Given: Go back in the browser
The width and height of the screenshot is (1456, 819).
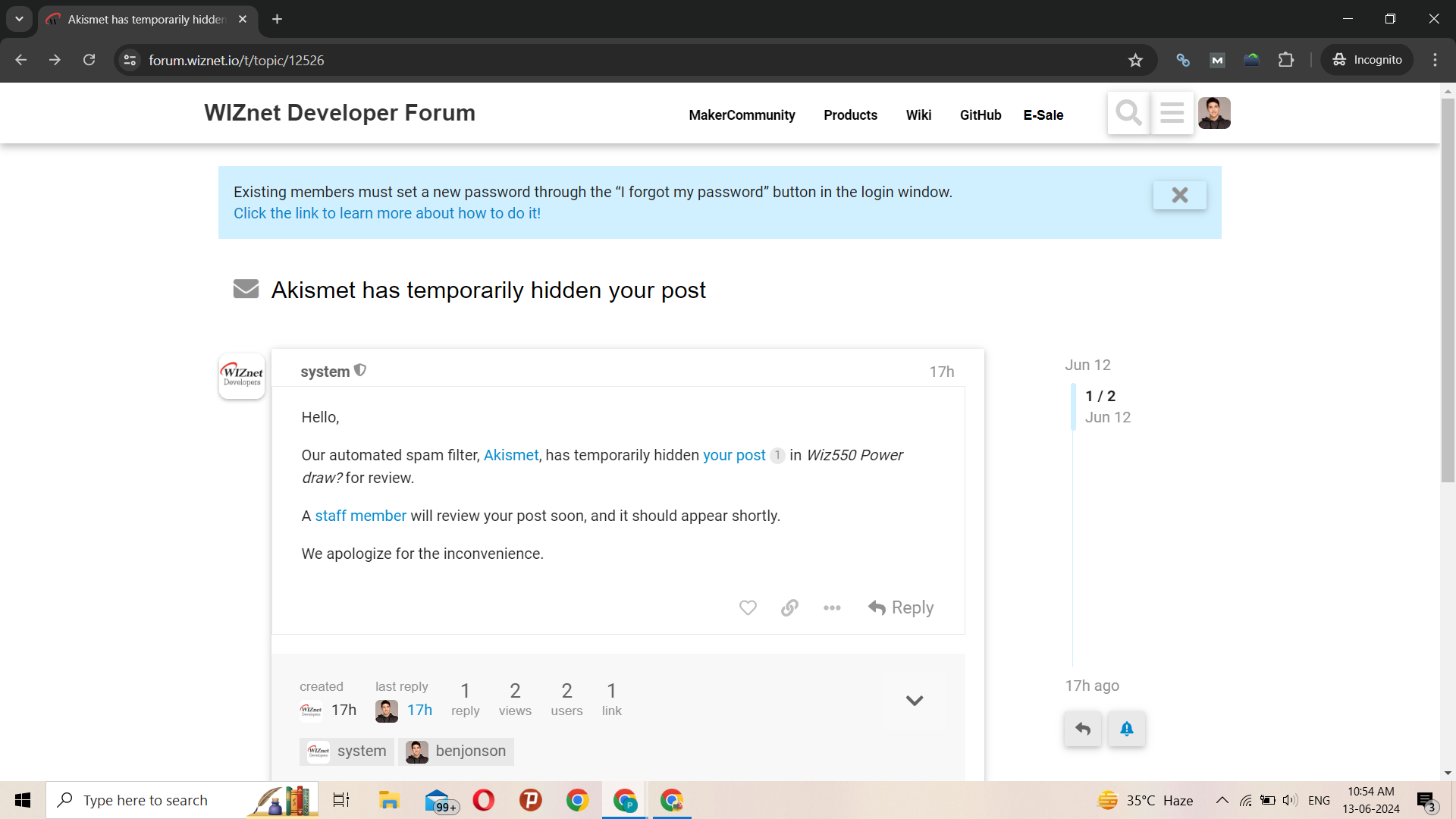Looking at the screenshot, I should [20, 60].
